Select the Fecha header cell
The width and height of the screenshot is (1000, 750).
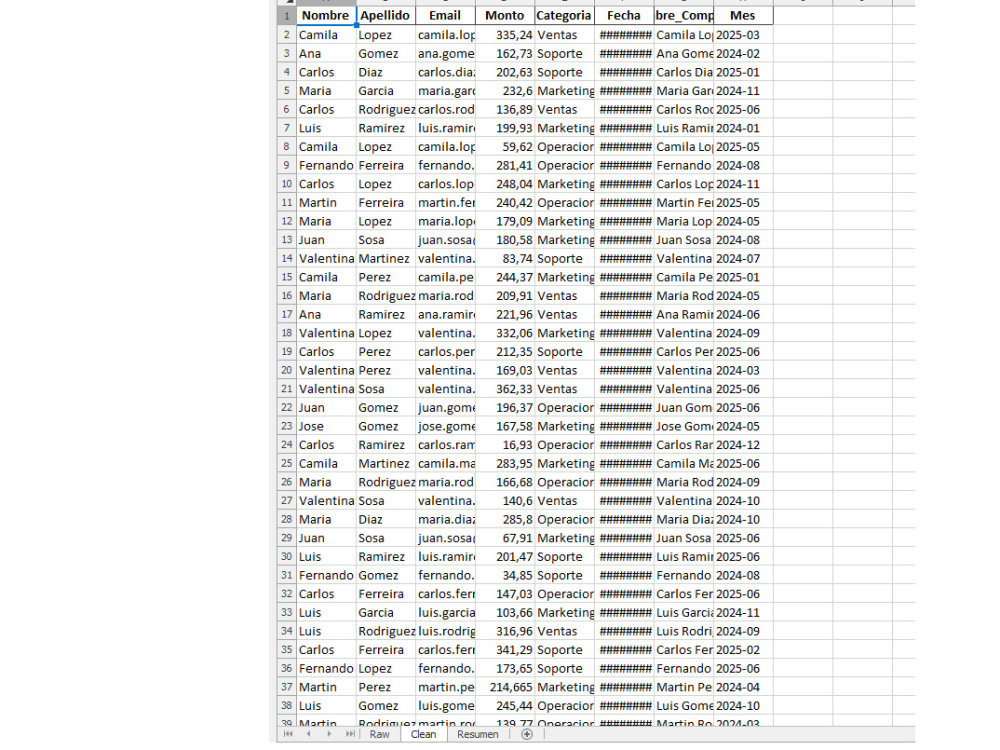click(x=624, y=15)
